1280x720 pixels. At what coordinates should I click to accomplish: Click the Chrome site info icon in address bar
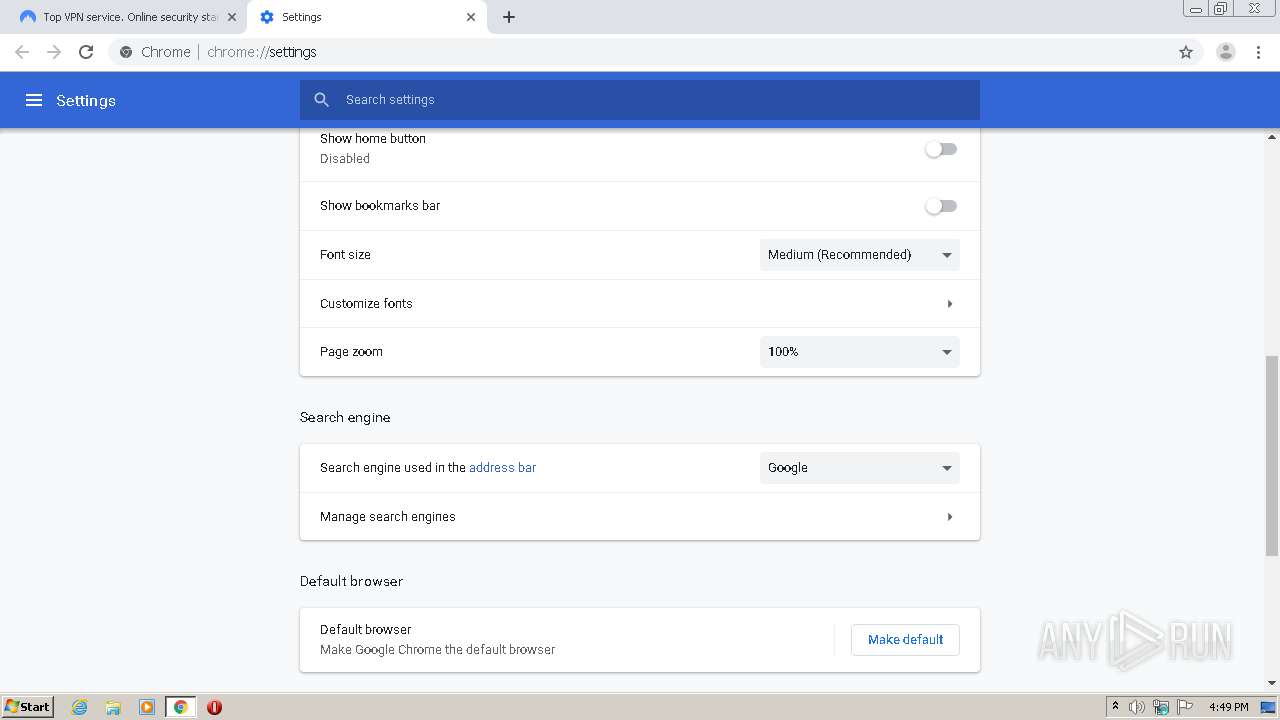point(126,52)
